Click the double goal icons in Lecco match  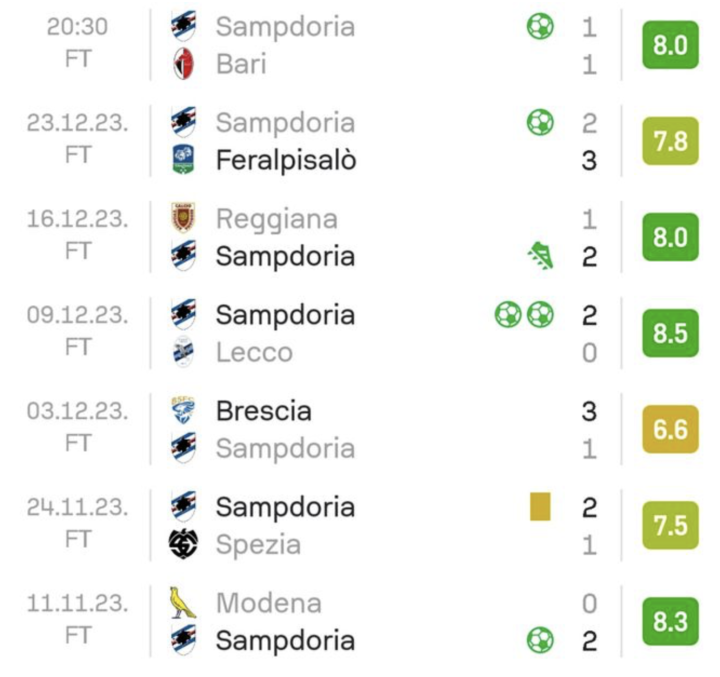(524, 315)
